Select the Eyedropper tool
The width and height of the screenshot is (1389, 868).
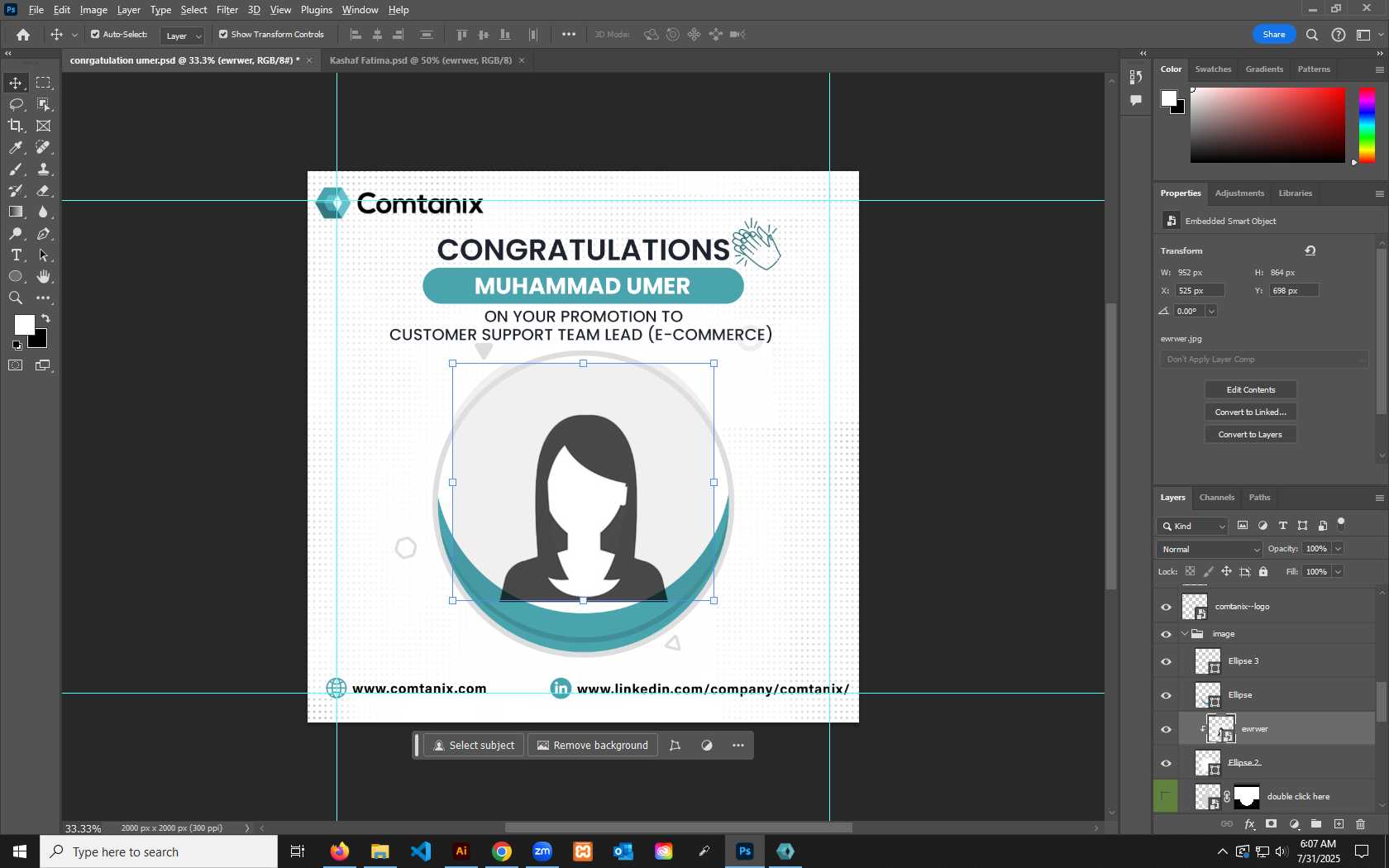pyautogui.click(x=16, y=147)
